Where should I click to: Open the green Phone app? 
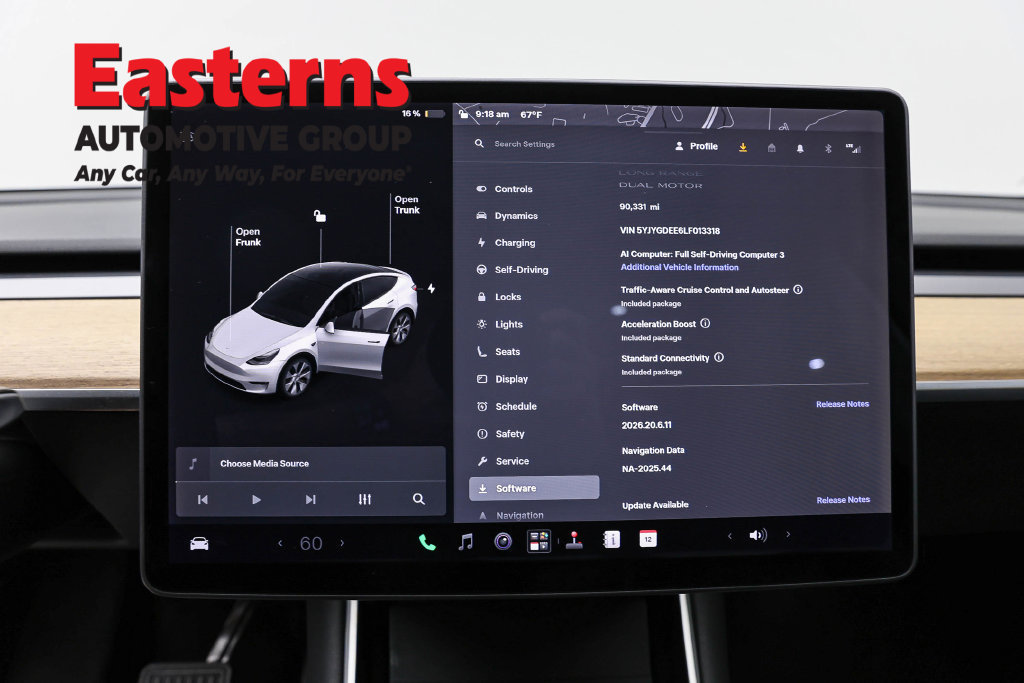427,543
